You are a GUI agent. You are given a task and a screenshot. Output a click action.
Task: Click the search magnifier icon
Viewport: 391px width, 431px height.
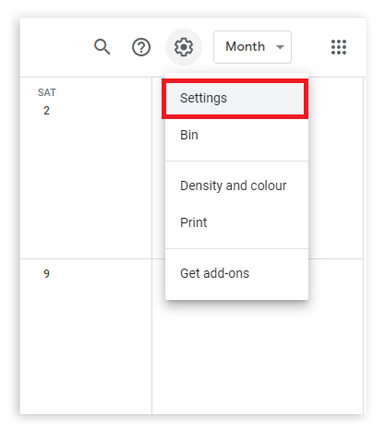(102, 47)
